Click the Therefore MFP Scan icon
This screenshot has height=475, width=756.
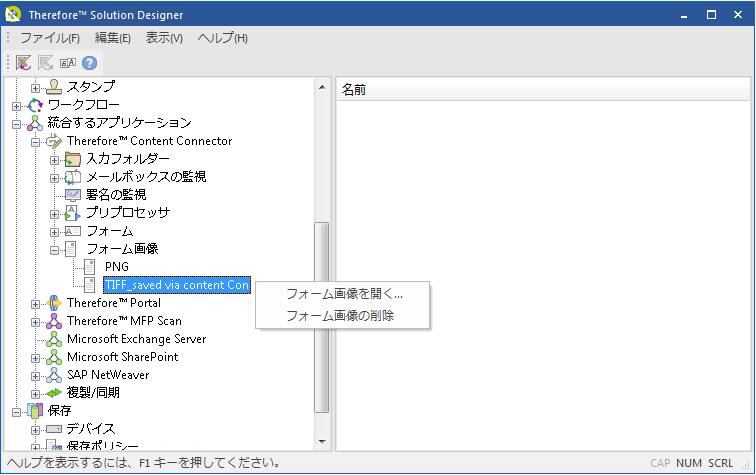point(54,321)
